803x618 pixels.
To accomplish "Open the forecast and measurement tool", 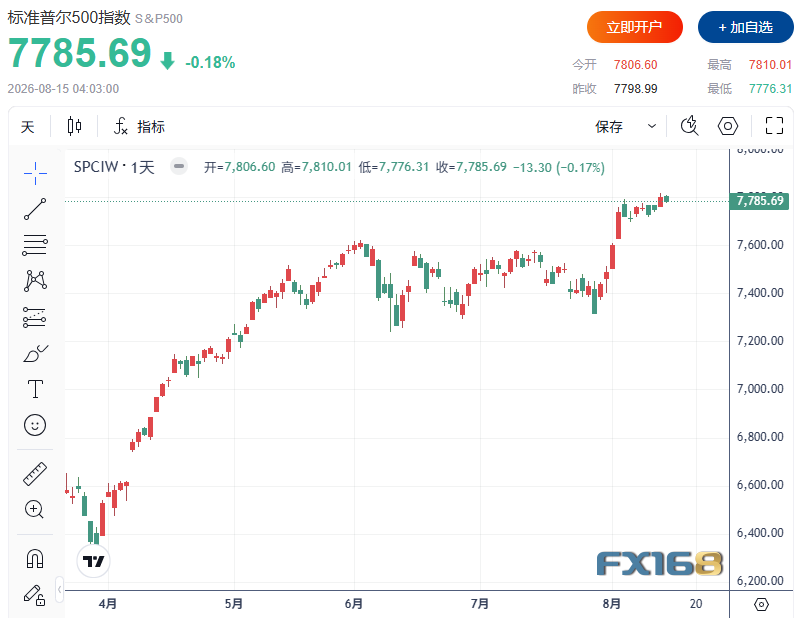I will 35,317.
